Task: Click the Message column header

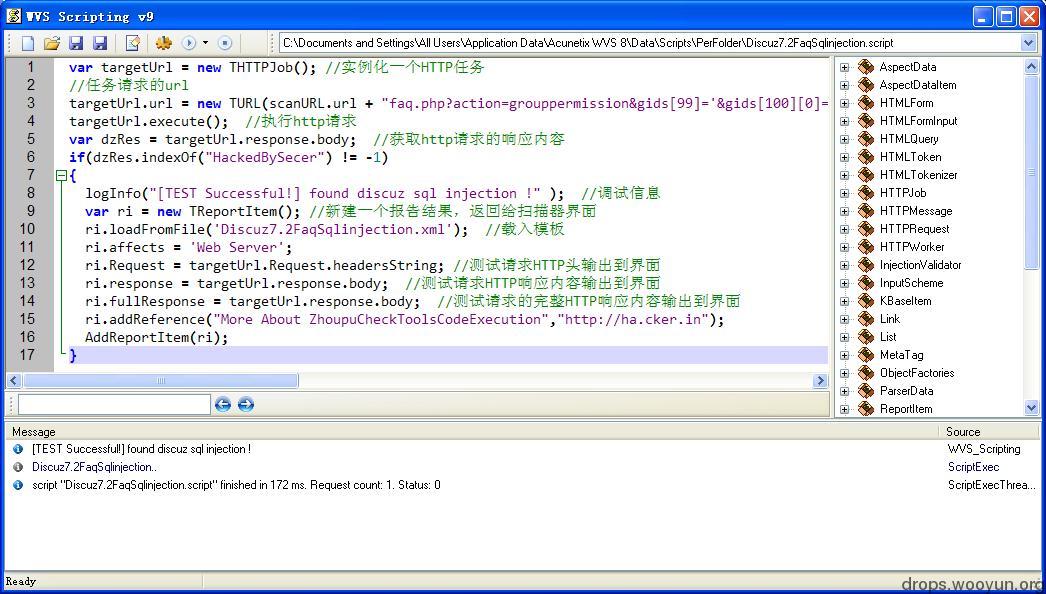Action: pyautogui.click(x=33, y=432)
